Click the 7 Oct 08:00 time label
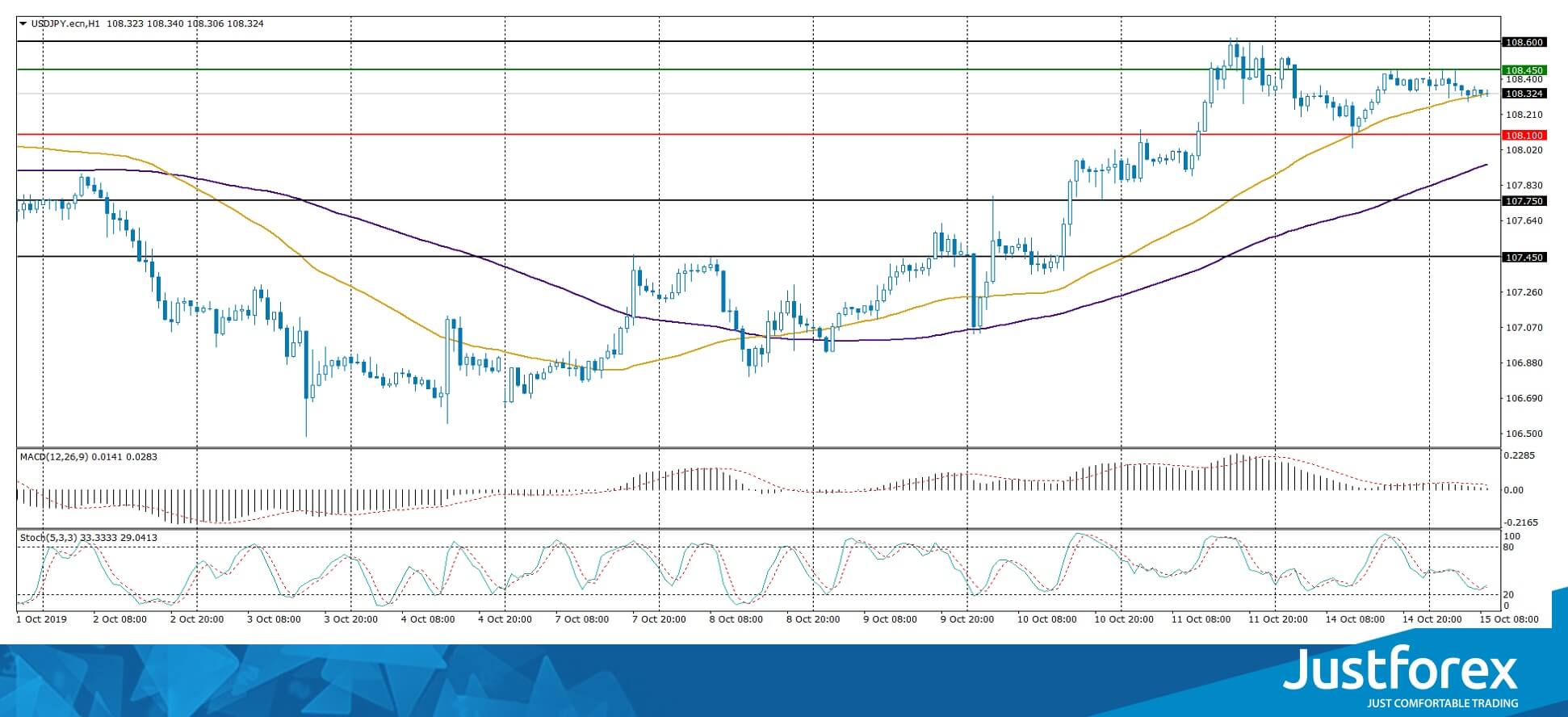This screenshot has width=1568, height=717. tap(582, 620)
